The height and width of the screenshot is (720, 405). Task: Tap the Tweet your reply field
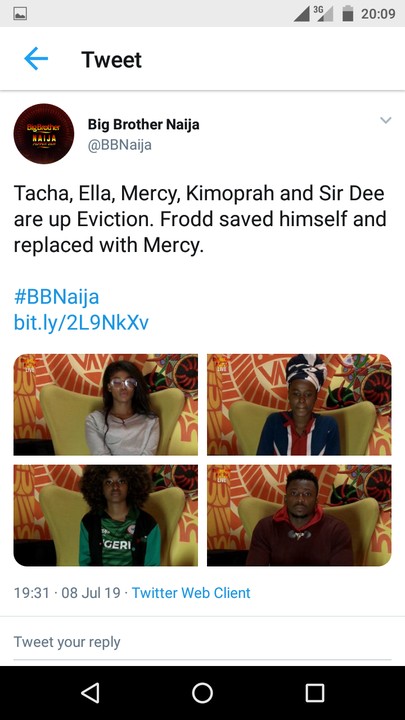coord(202,641)
